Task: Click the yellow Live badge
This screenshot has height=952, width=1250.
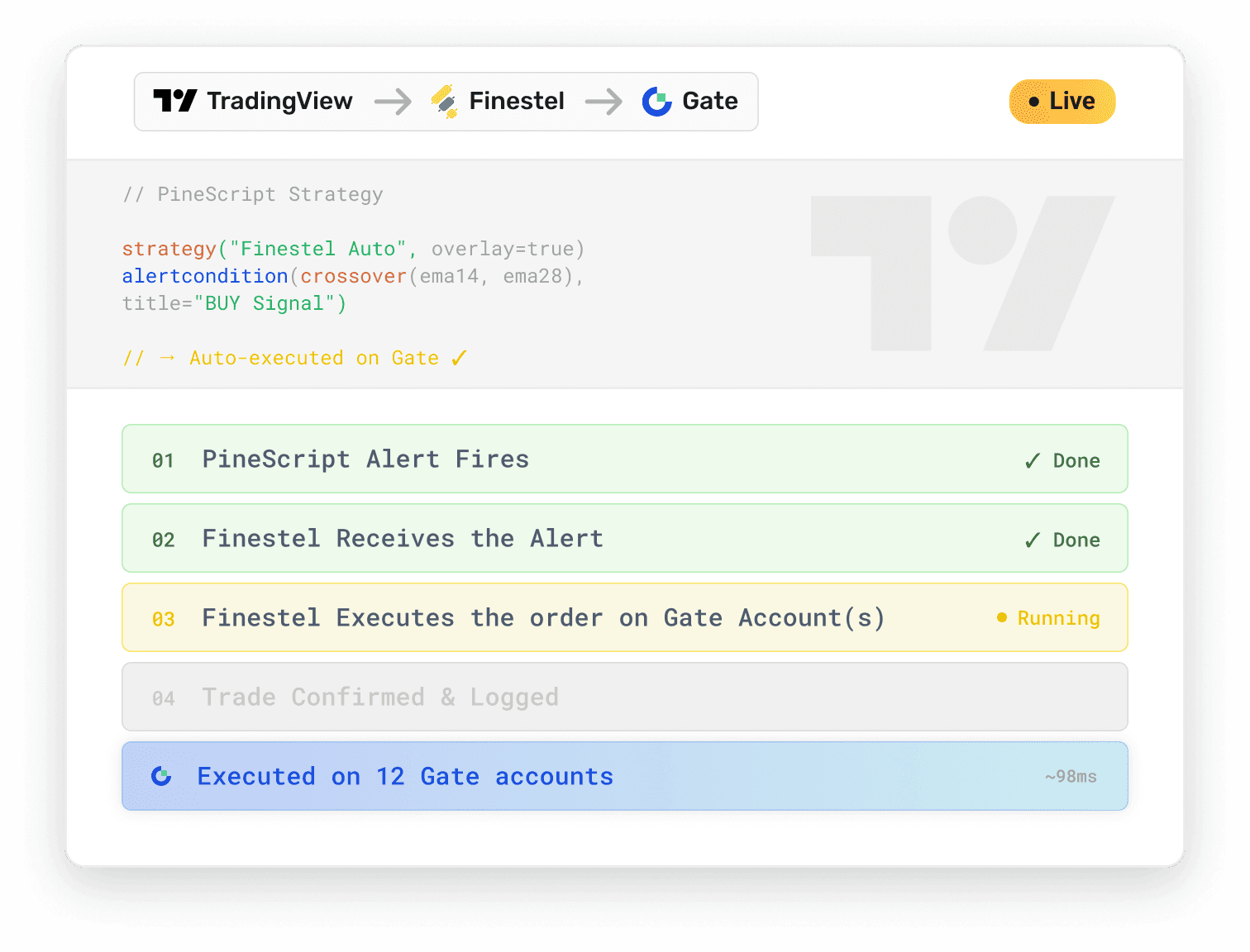Action: (1062, 102)
